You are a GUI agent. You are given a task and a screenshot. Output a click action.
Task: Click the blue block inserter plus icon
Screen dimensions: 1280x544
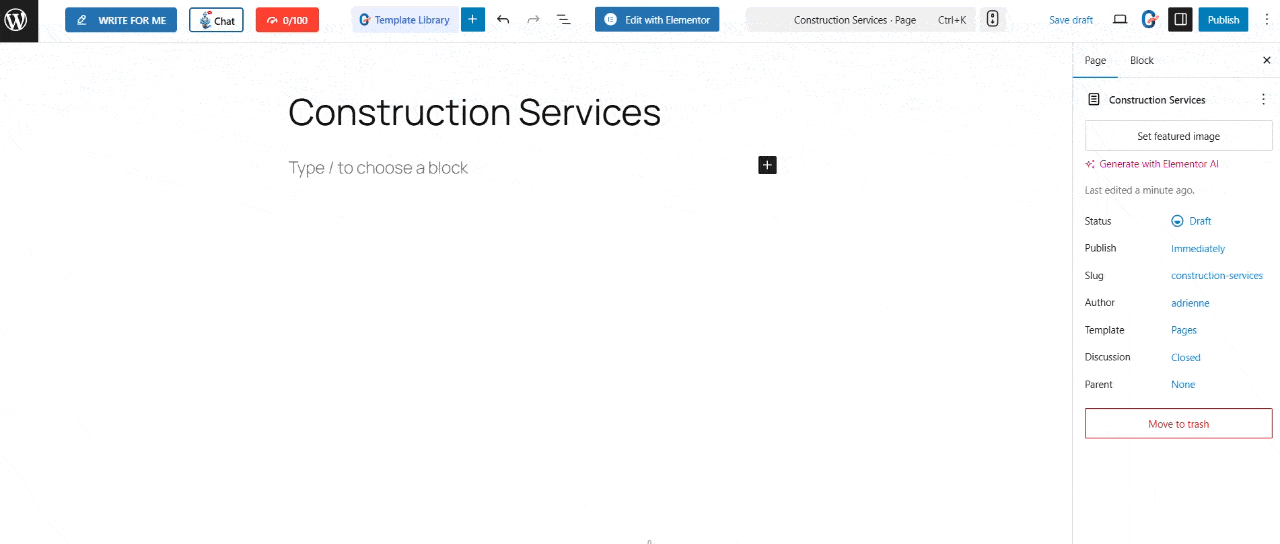point(473,20)
